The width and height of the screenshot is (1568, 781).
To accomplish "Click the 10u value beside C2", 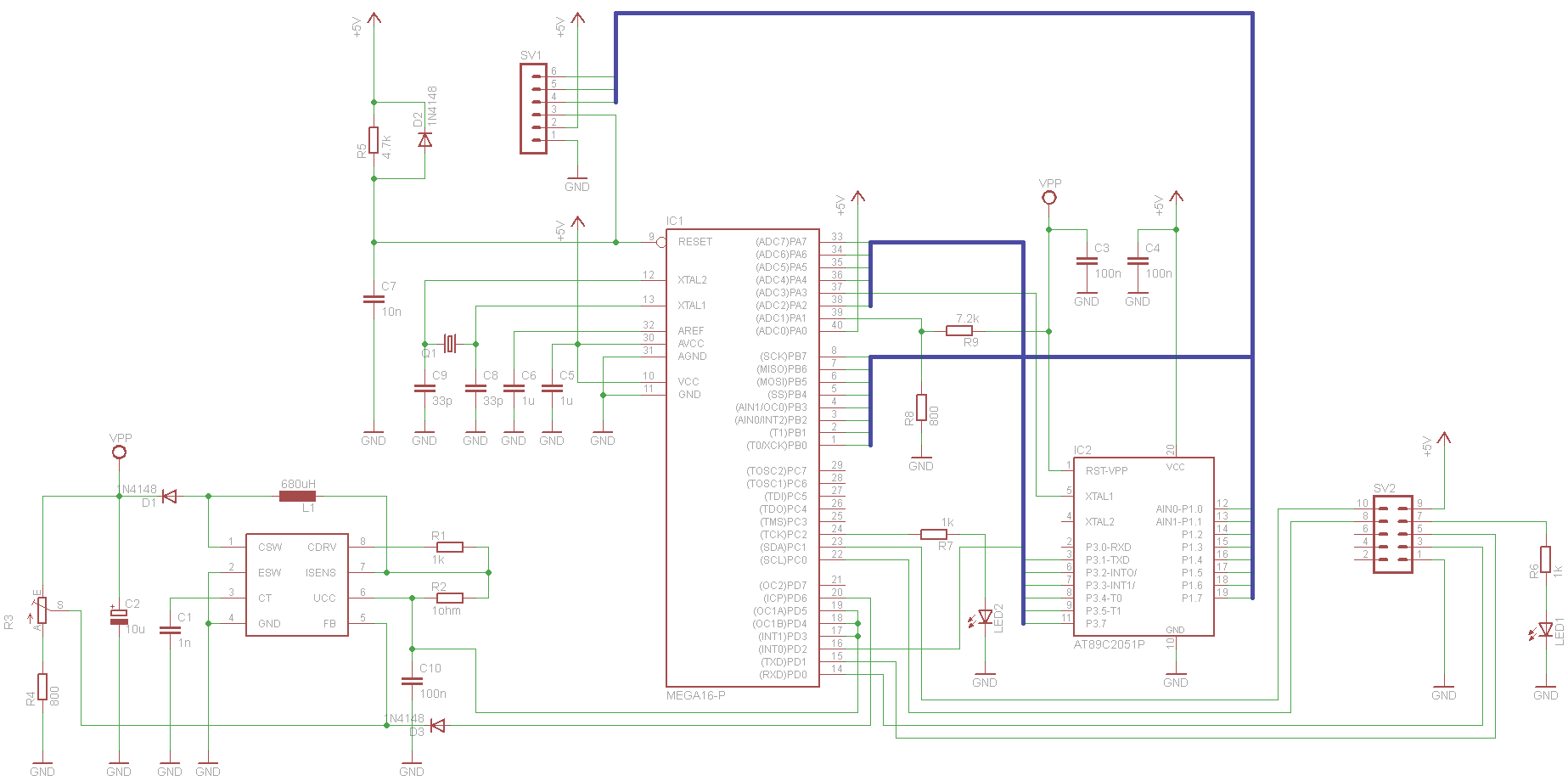I will pos(135,629).
